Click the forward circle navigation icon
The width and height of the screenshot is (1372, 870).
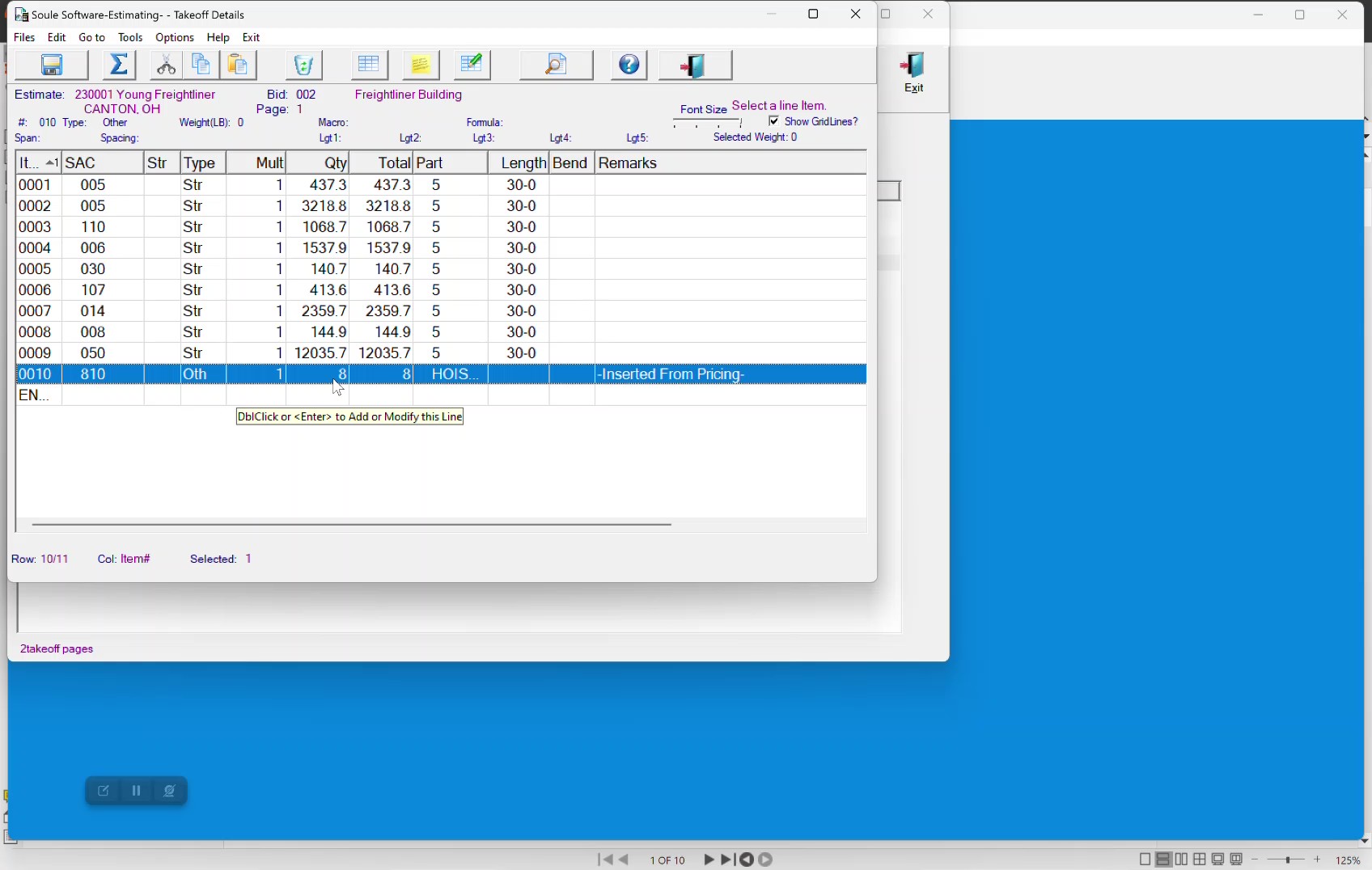tap(766, 859)
